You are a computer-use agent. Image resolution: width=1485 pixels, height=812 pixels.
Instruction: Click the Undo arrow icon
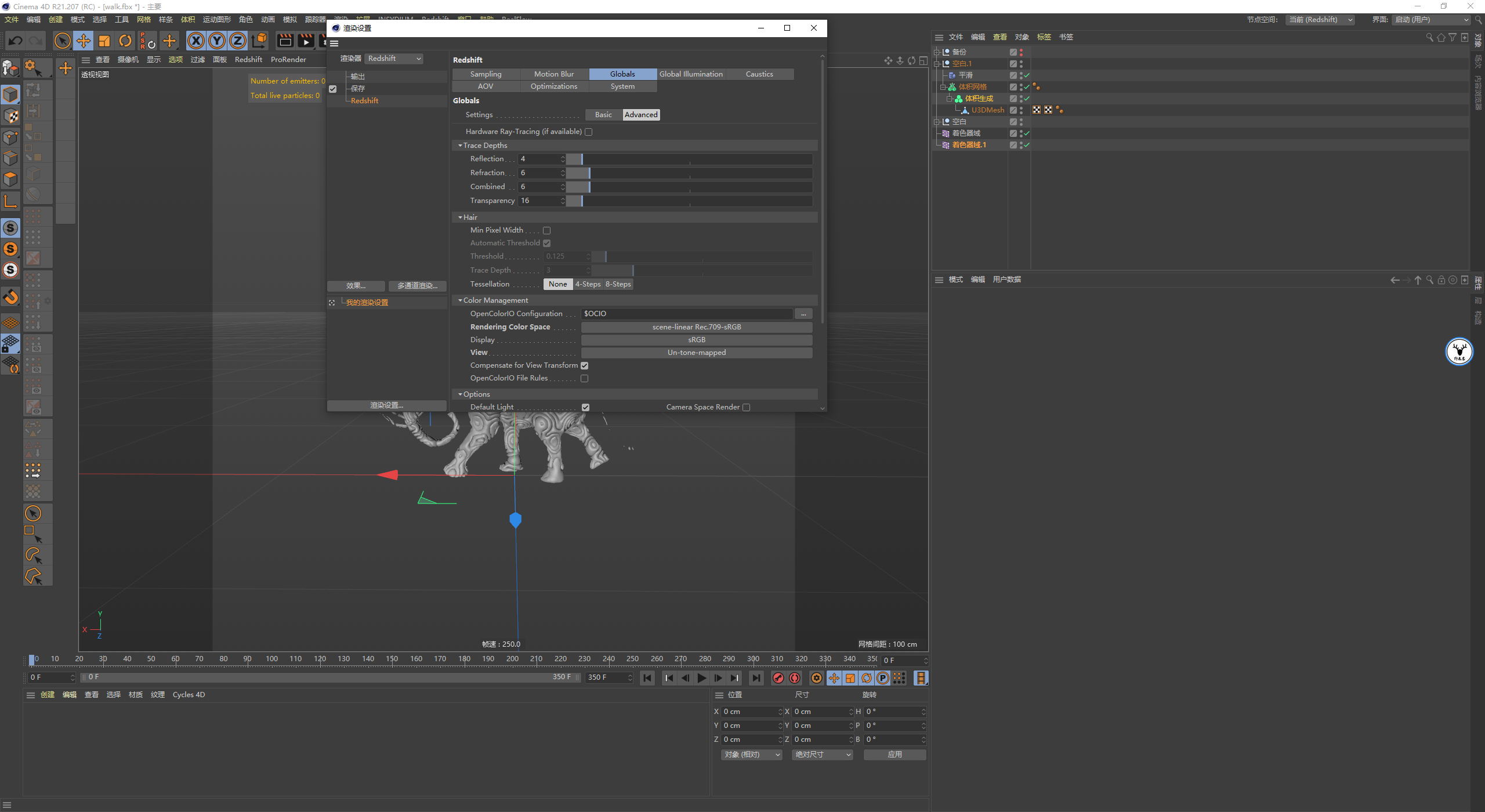click(16, 41)
